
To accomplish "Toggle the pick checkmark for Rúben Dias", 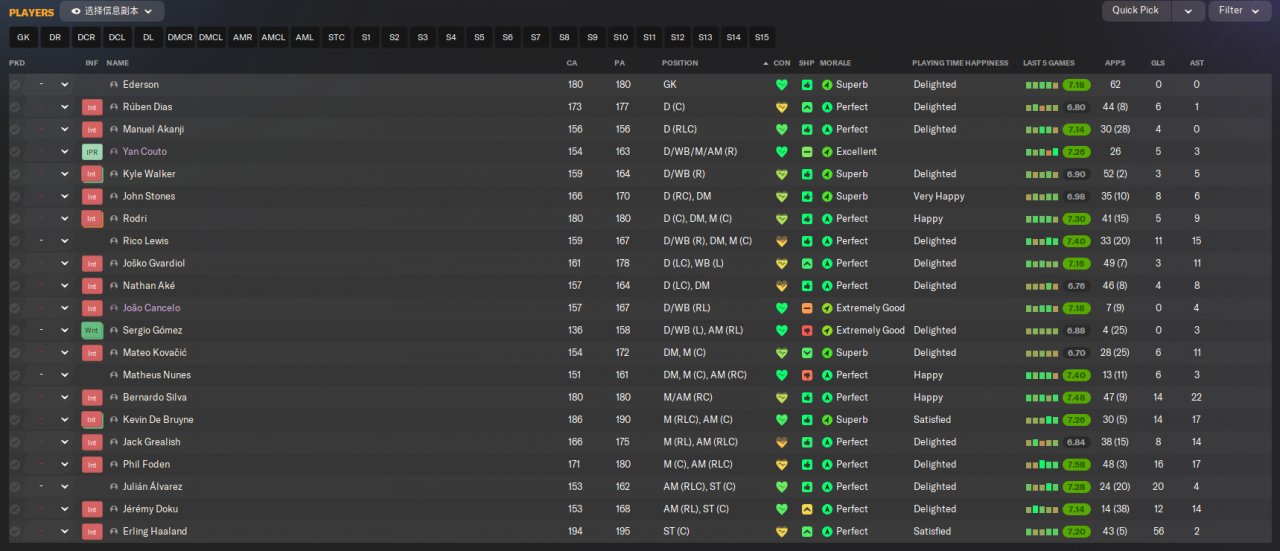I will [15, 107].
